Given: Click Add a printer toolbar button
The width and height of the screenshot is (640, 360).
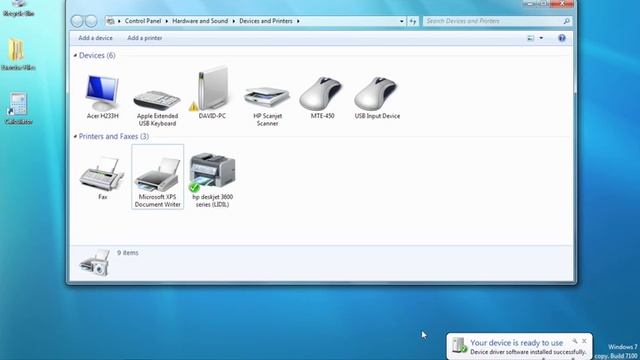Looking at the screenshot, I should (x=144, y=38).
